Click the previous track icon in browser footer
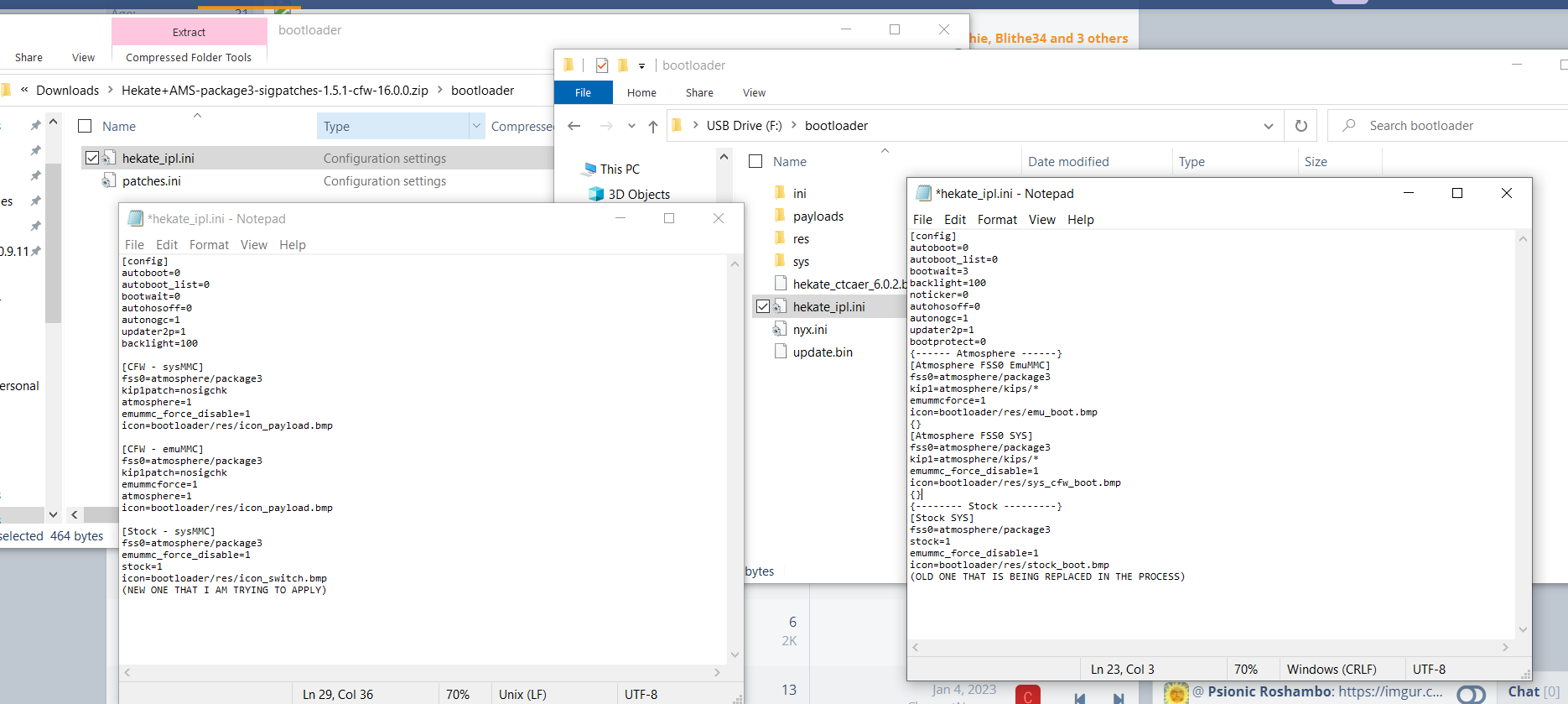Screen dimensions: 1568x704 click(x=1080, y=697)
